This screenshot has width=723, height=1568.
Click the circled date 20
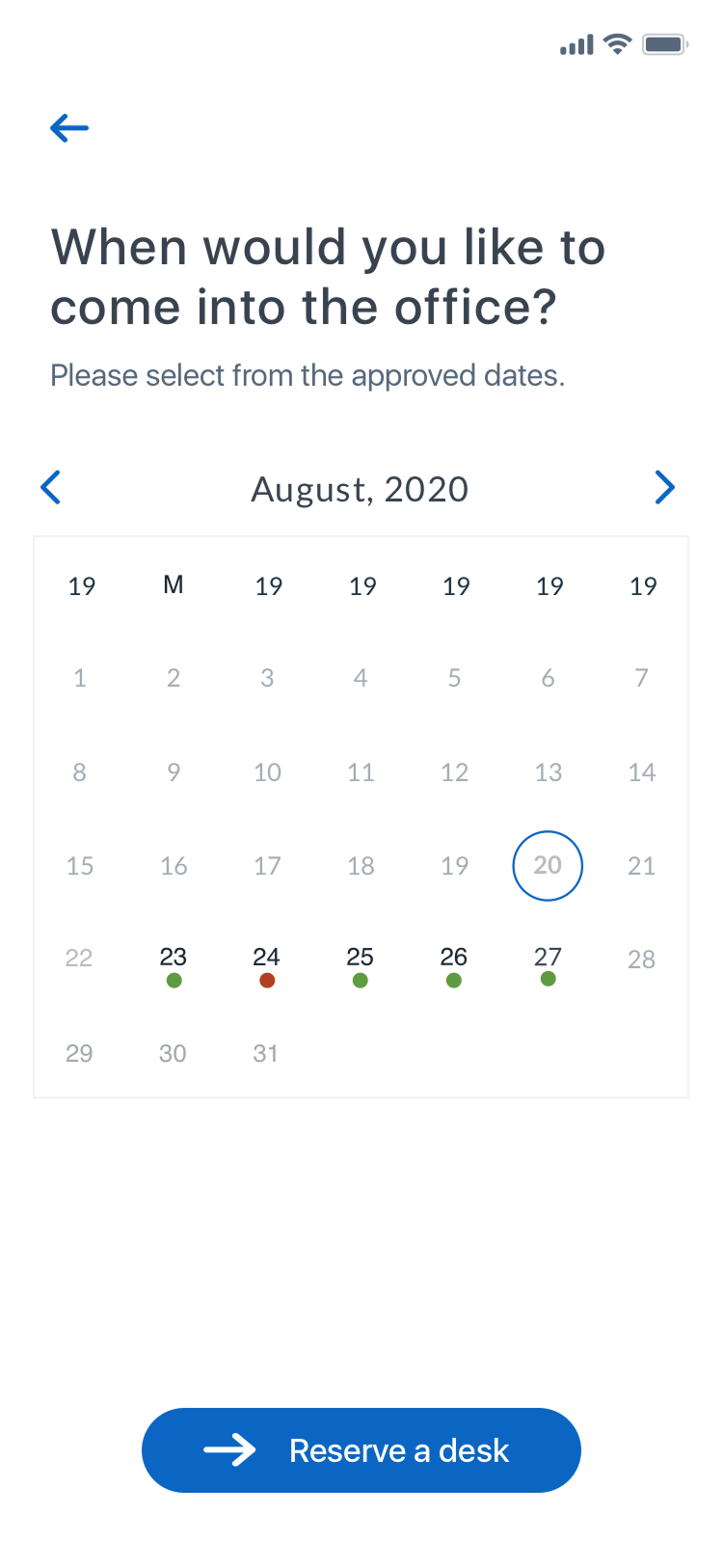coord(548,865)
